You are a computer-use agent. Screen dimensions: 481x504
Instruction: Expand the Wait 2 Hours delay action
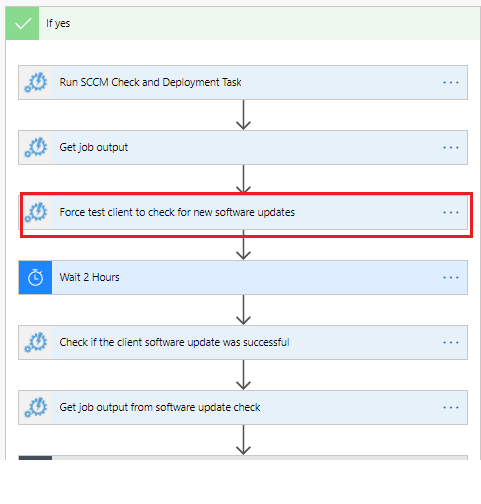pos(243,277)
